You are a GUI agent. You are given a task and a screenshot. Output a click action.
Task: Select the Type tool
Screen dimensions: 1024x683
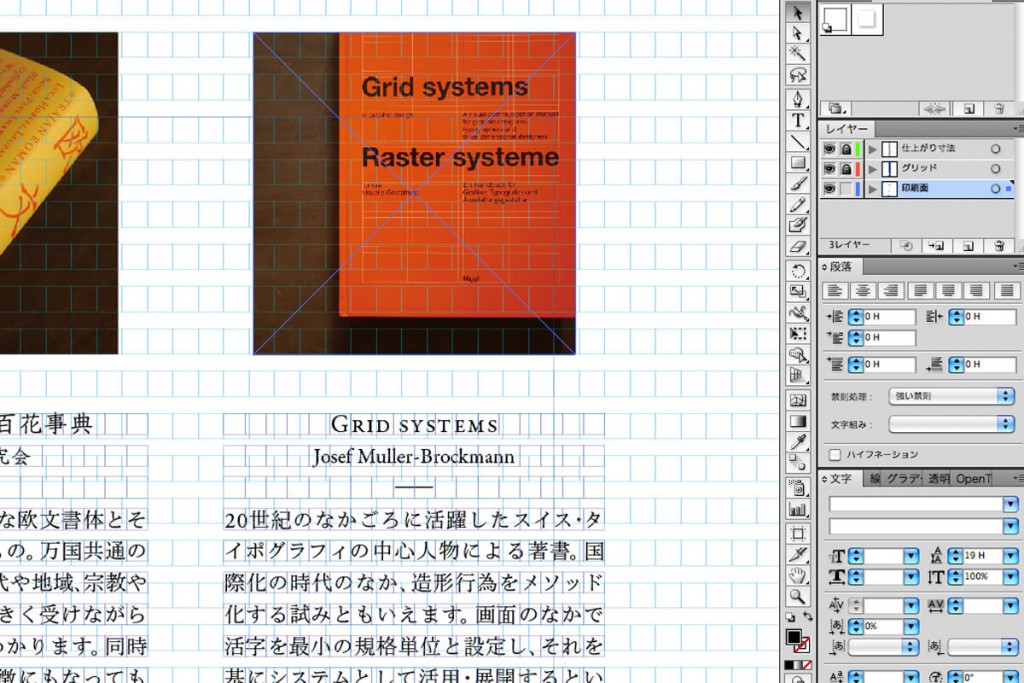coord(797,120)
